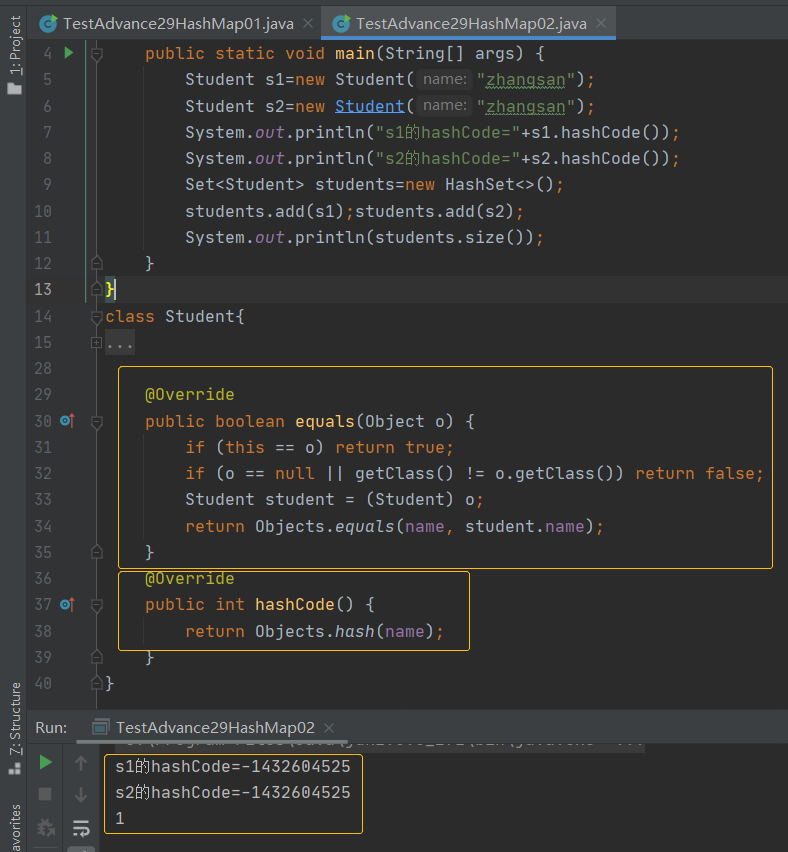
Task: Click the @Override annotation above hashCode
Action: (190, 579)
